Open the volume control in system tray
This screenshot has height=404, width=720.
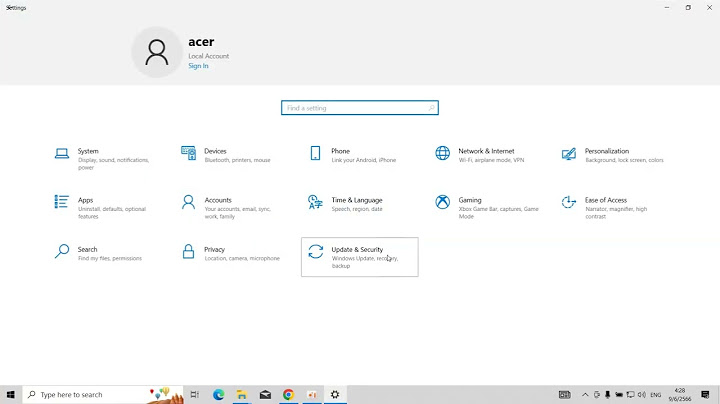[641, 394]
